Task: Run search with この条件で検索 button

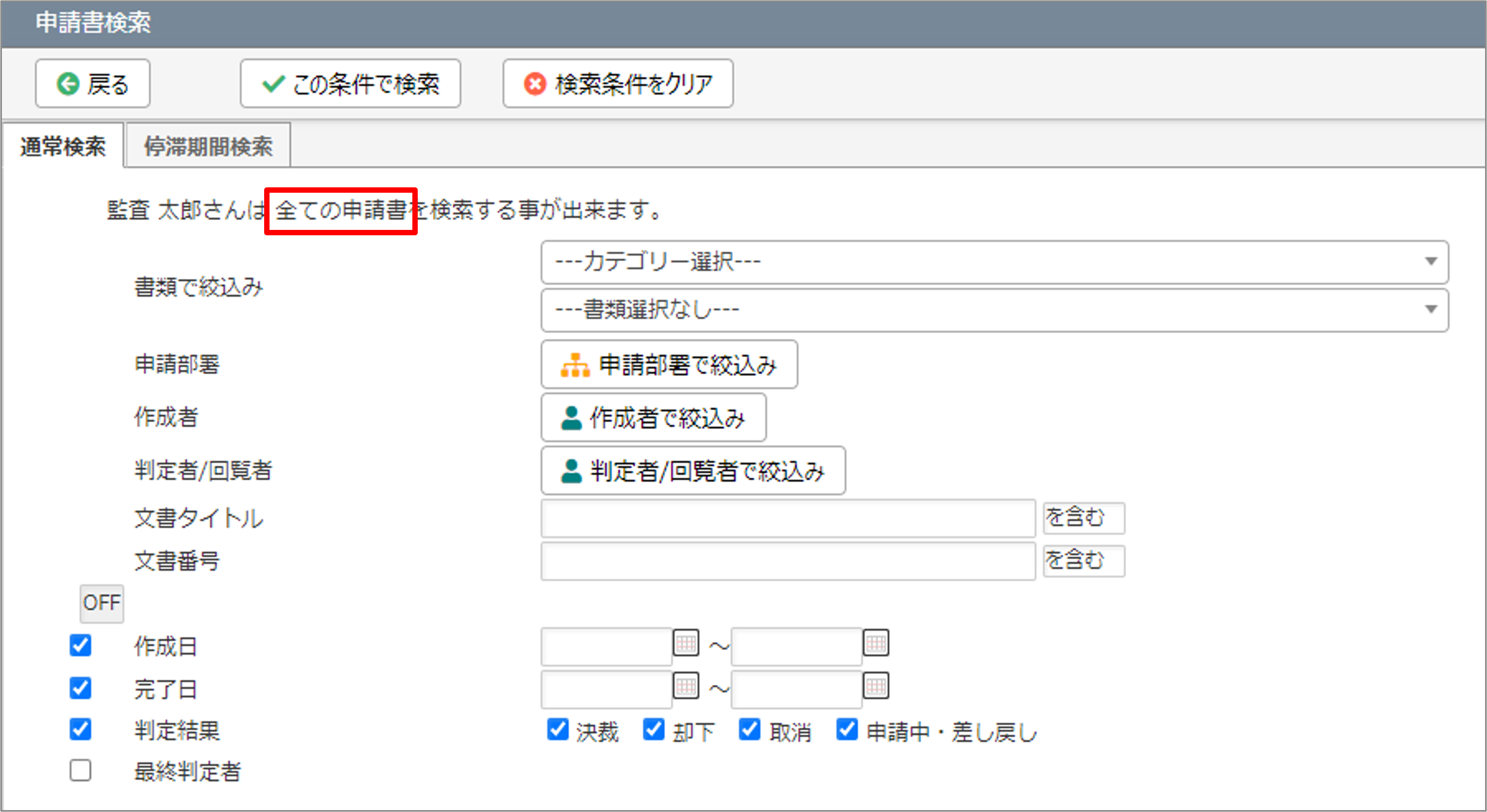Action: tap(350, 84)
